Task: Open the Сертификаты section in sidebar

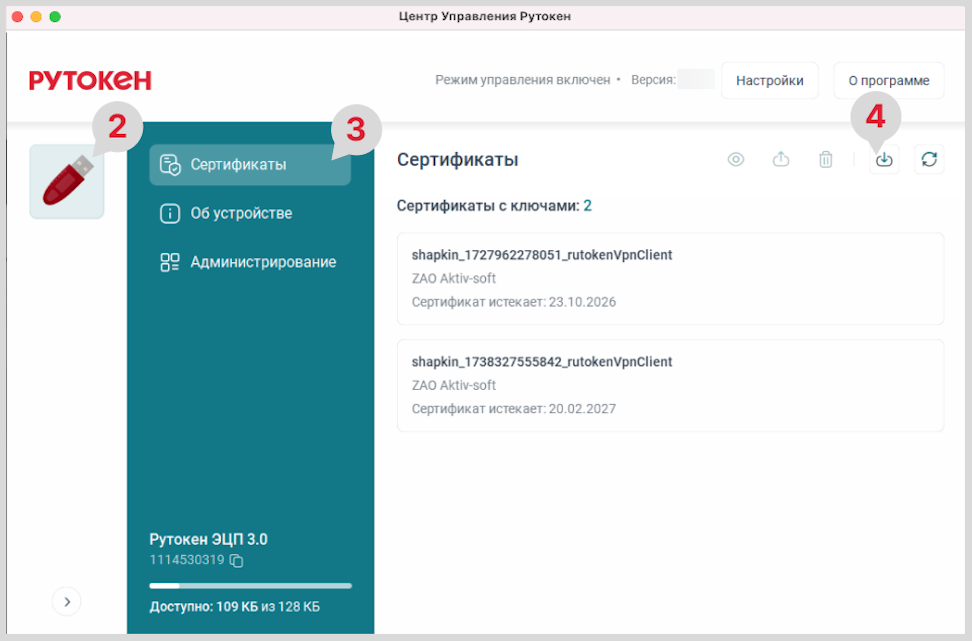Action: tap(250, 165)
